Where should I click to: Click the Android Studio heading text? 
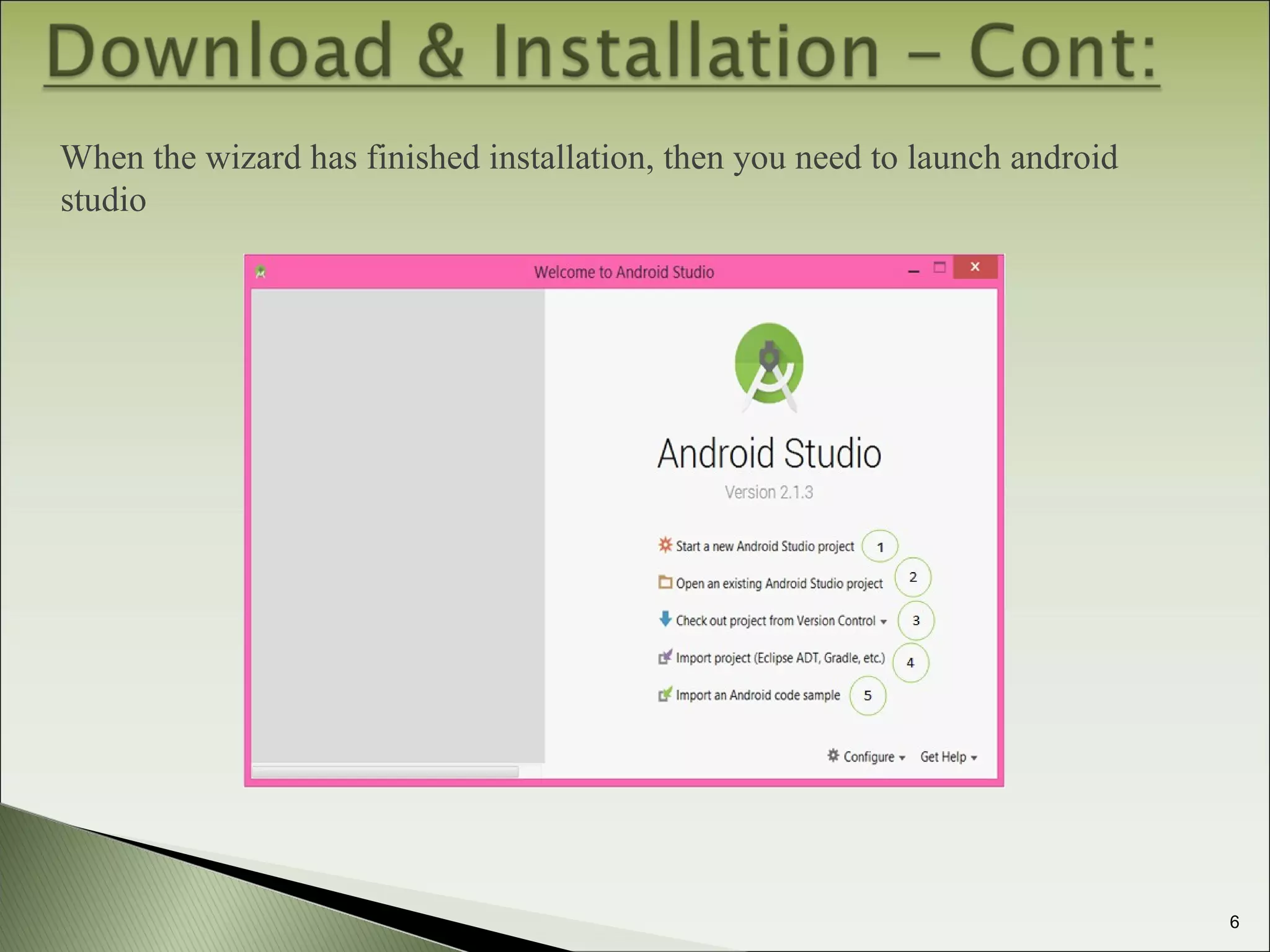tap(769, 453)
